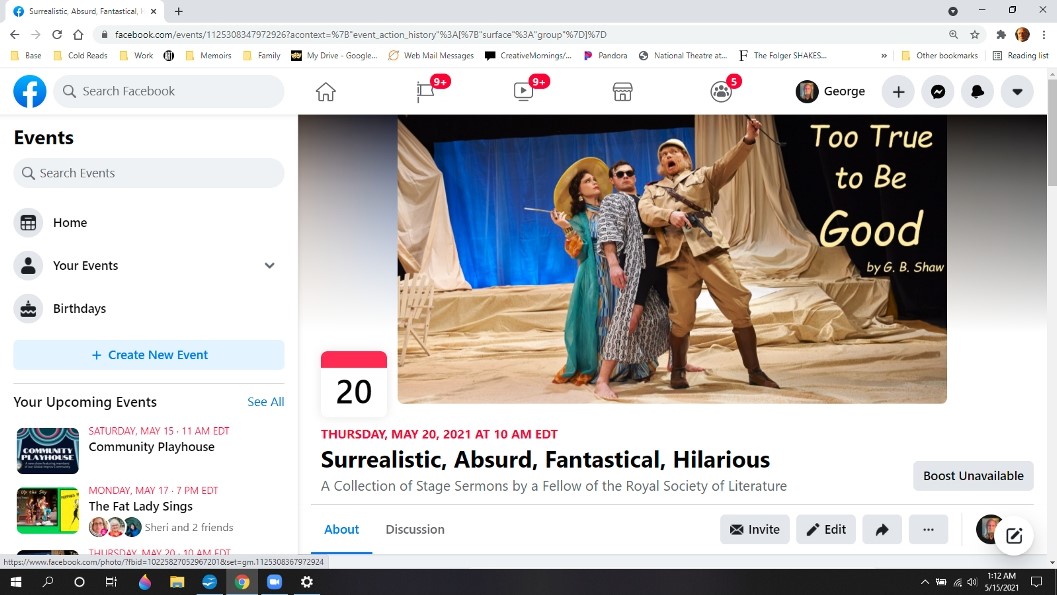This screenshot has height=595, width=1057.
Task: Click the plus Create icon
Action: tap(898, 92)
